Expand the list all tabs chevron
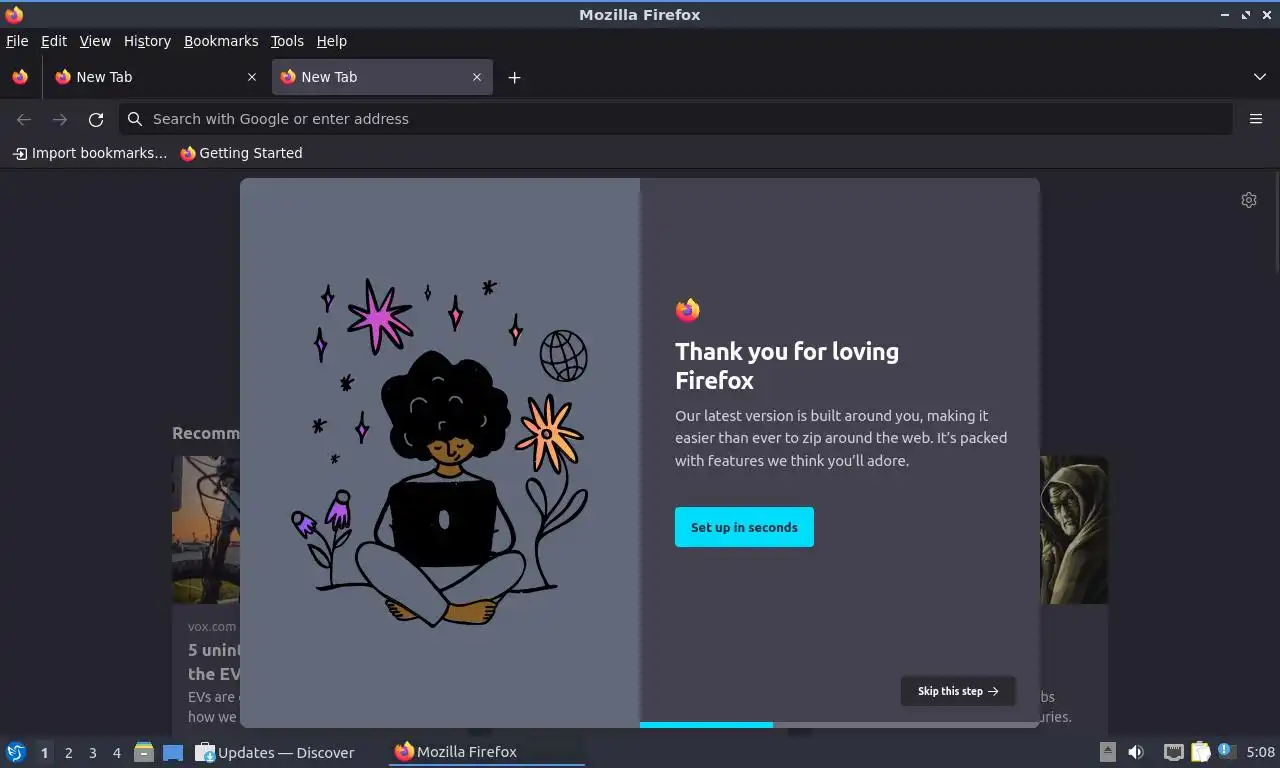This screenshot has width=1280, height=768. [x=1259, y=77]
